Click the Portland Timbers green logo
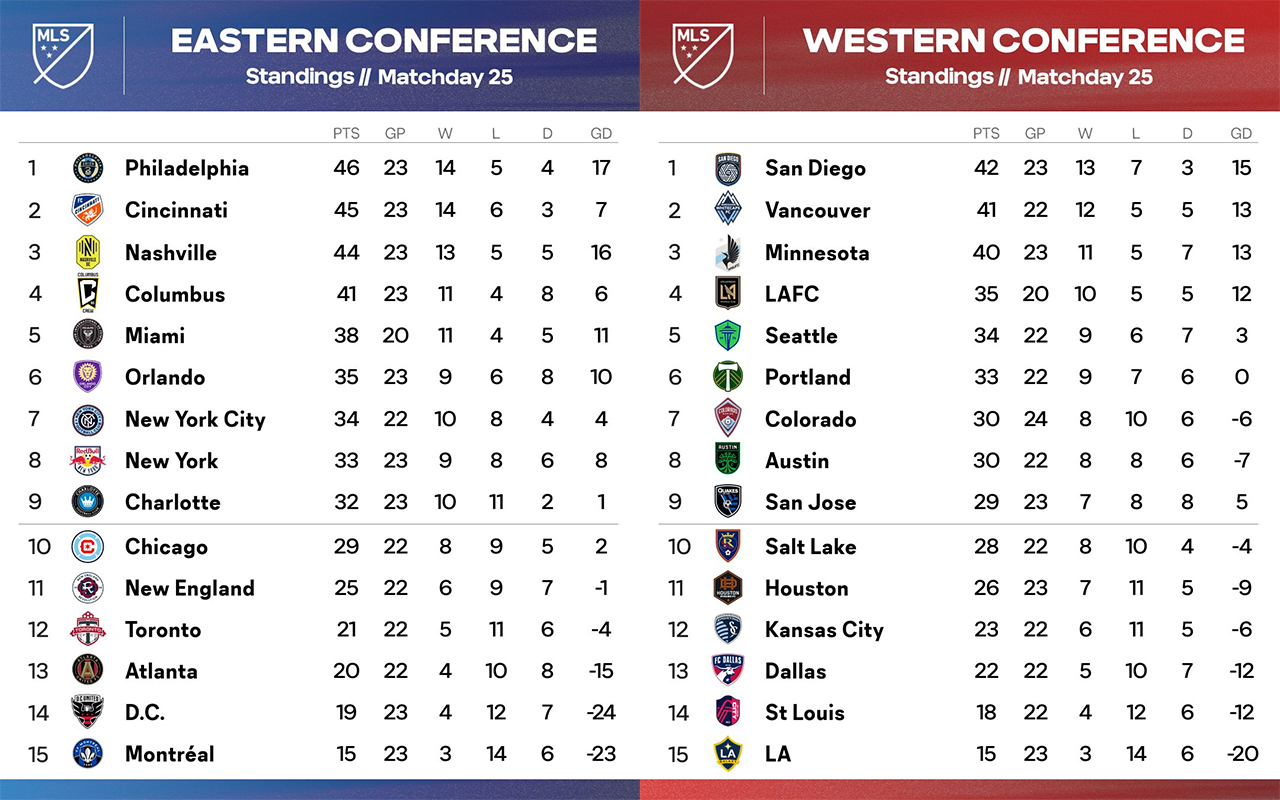 click(x=728, y=377)
